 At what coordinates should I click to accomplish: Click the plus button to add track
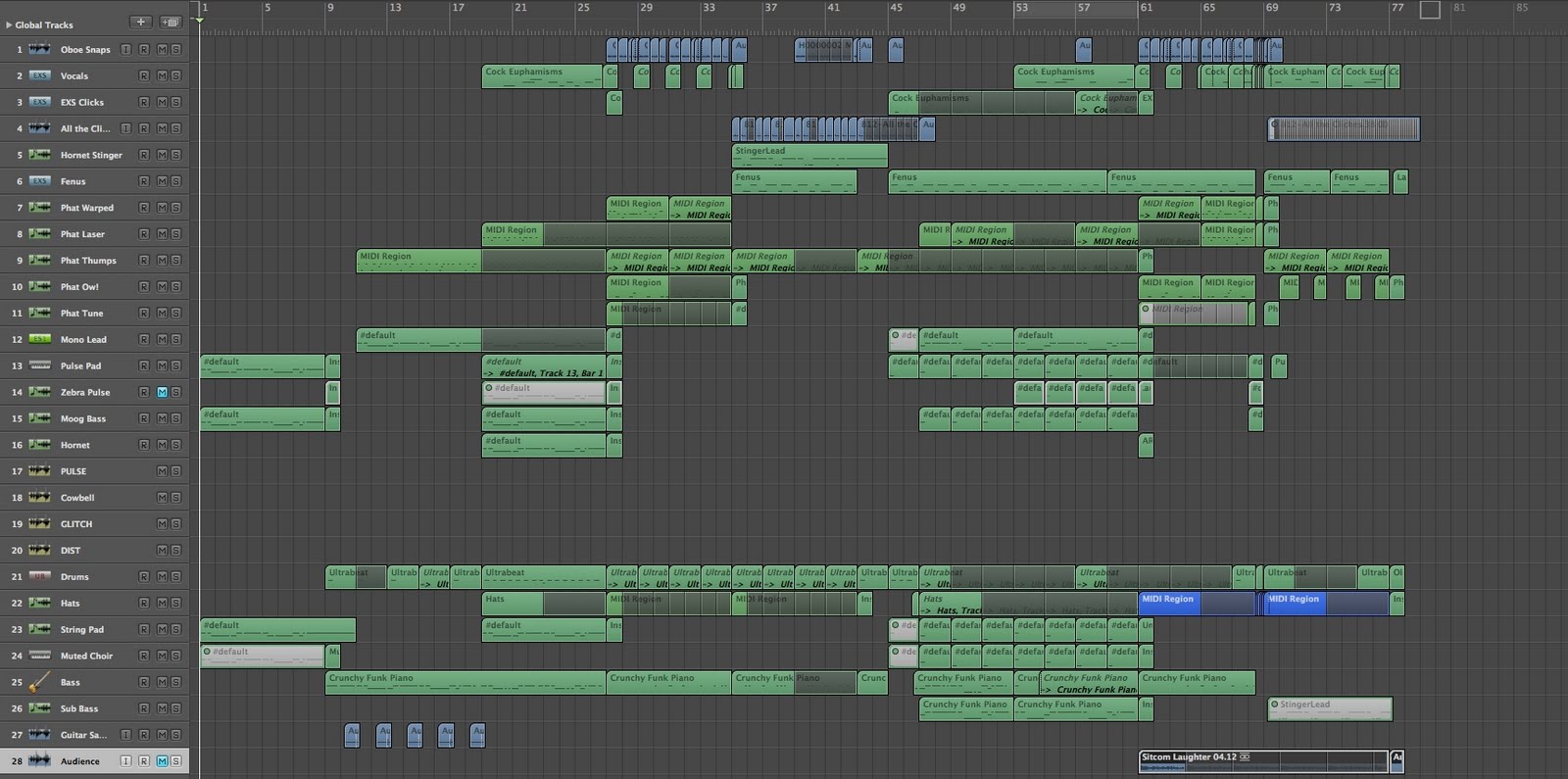[141, 22]
